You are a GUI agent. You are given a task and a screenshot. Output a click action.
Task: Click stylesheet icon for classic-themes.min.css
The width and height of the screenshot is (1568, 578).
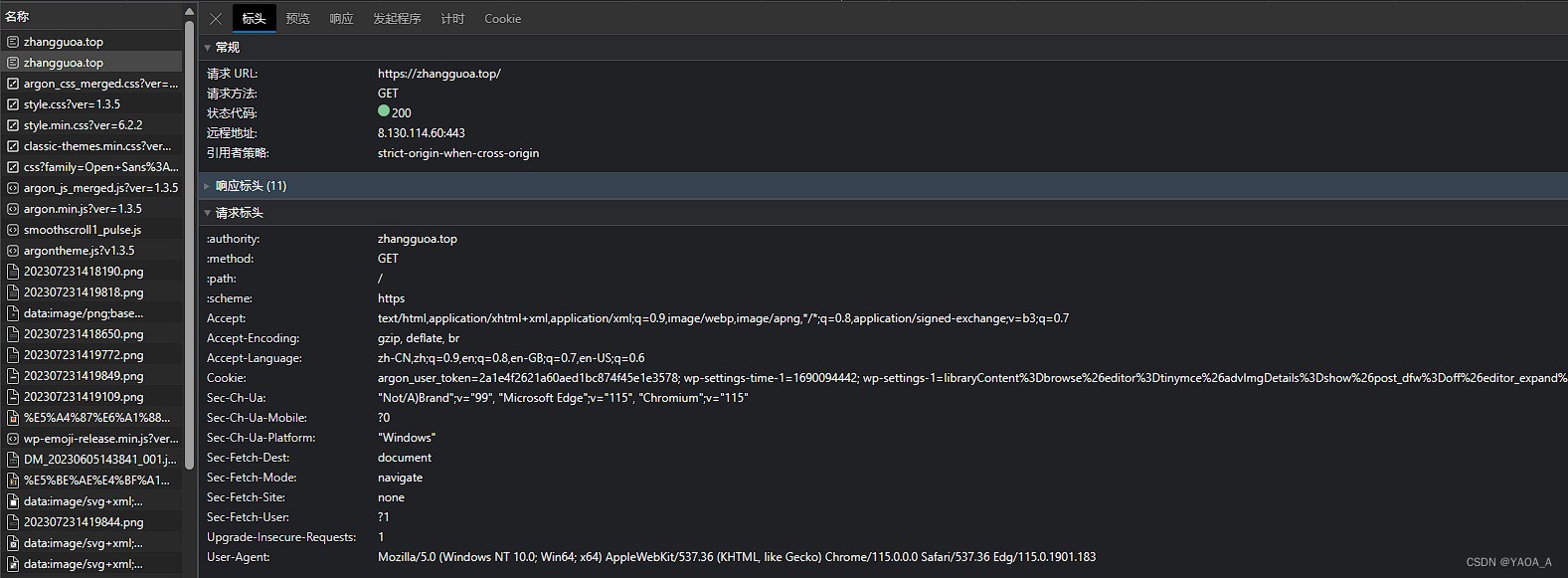pos(13,146)
